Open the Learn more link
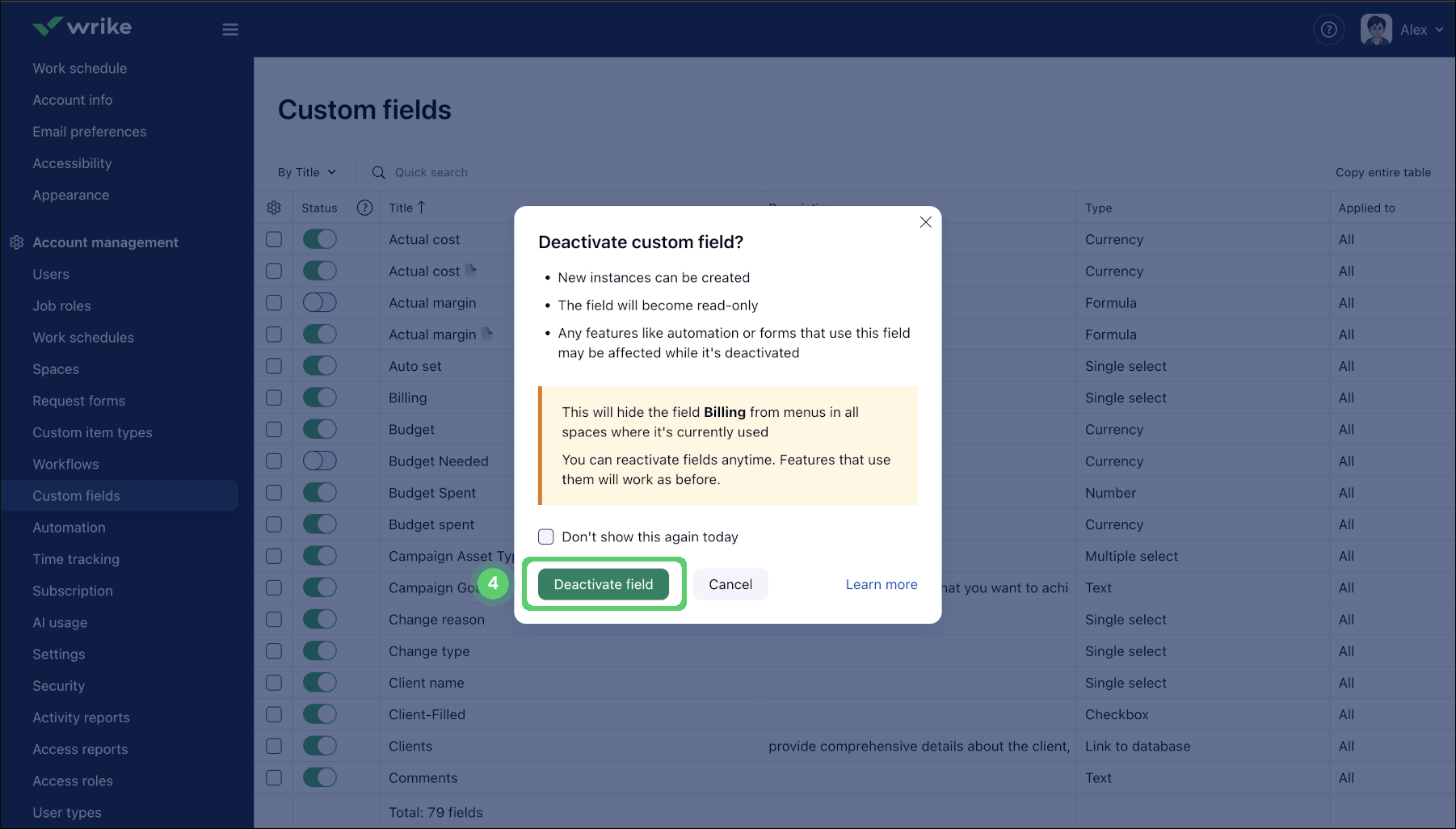 tap(882, 584)
